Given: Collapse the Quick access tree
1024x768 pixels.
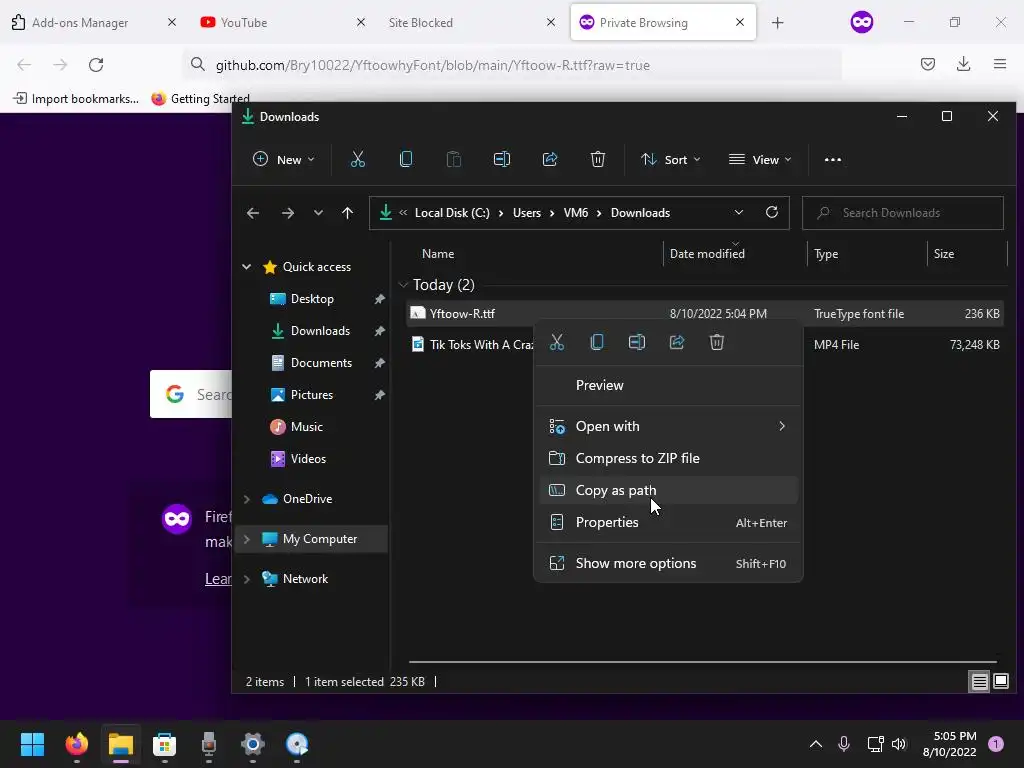Looking at the screenshot, I should pos(247,266).
